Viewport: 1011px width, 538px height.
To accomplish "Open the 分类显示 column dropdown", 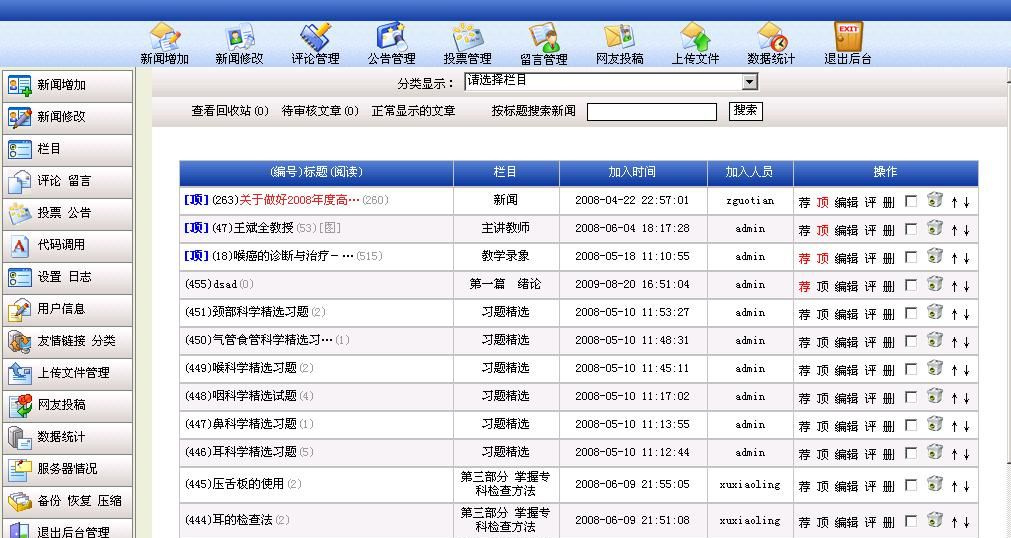I will (x=611, y=82).
